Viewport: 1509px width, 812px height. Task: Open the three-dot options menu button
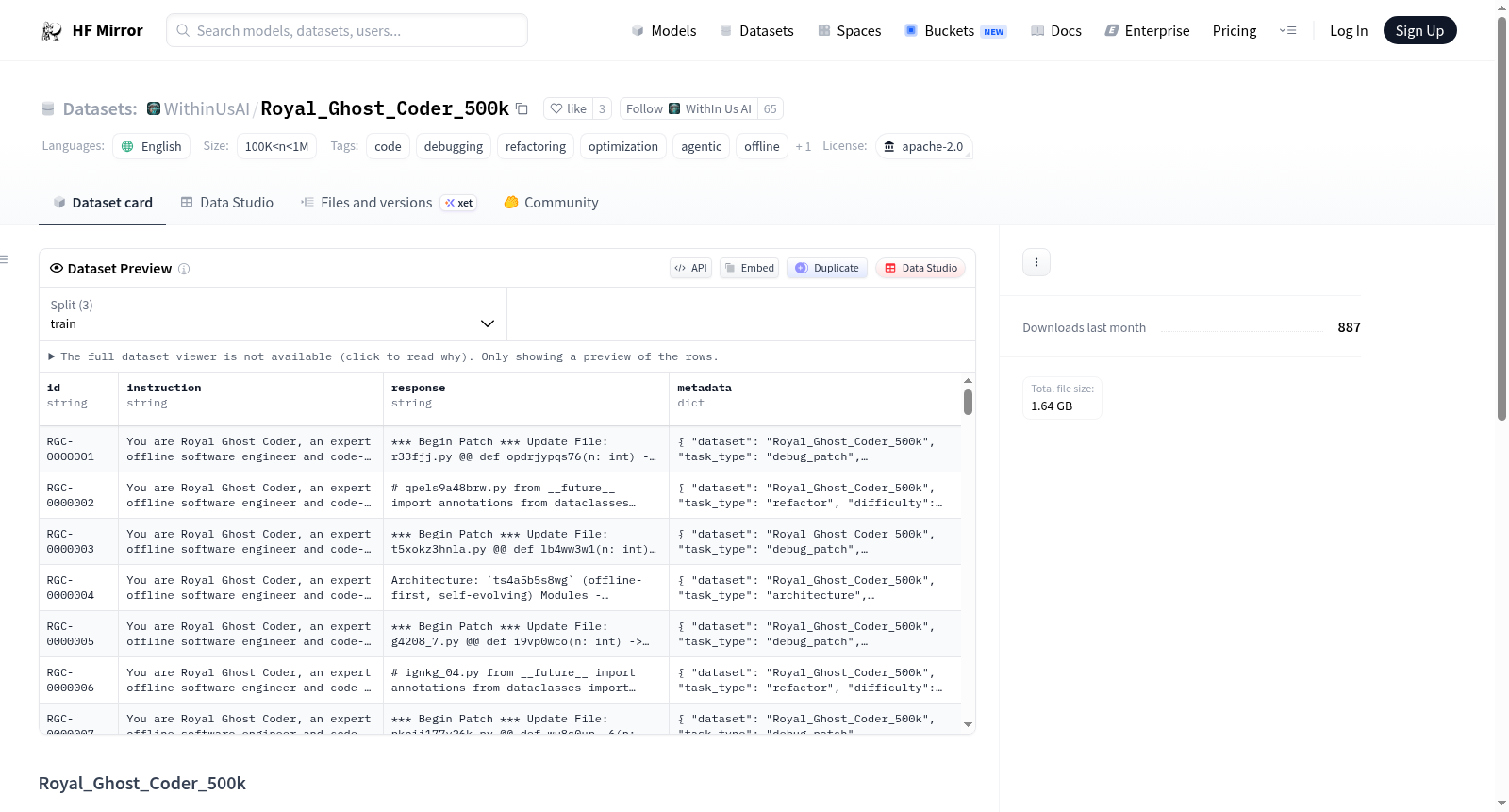[x=1036, y=262]
